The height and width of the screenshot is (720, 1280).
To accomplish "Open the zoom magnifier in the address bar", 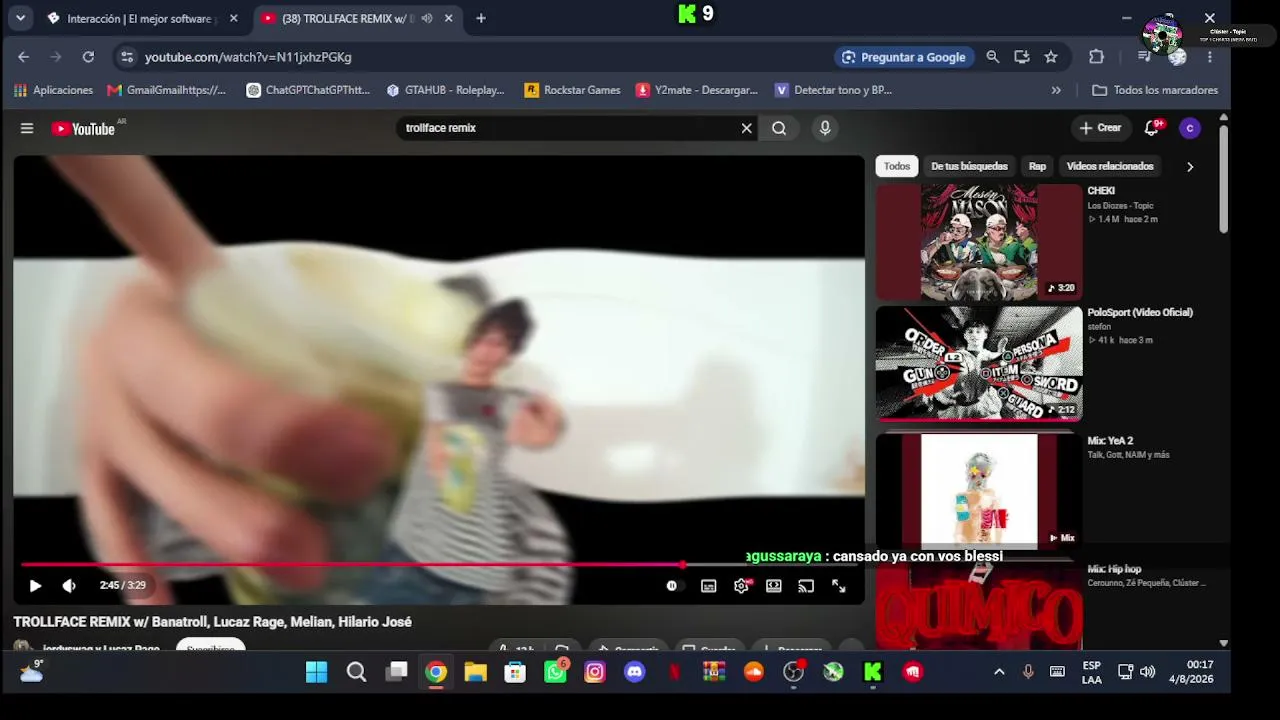I will click(x=993, y=57).
